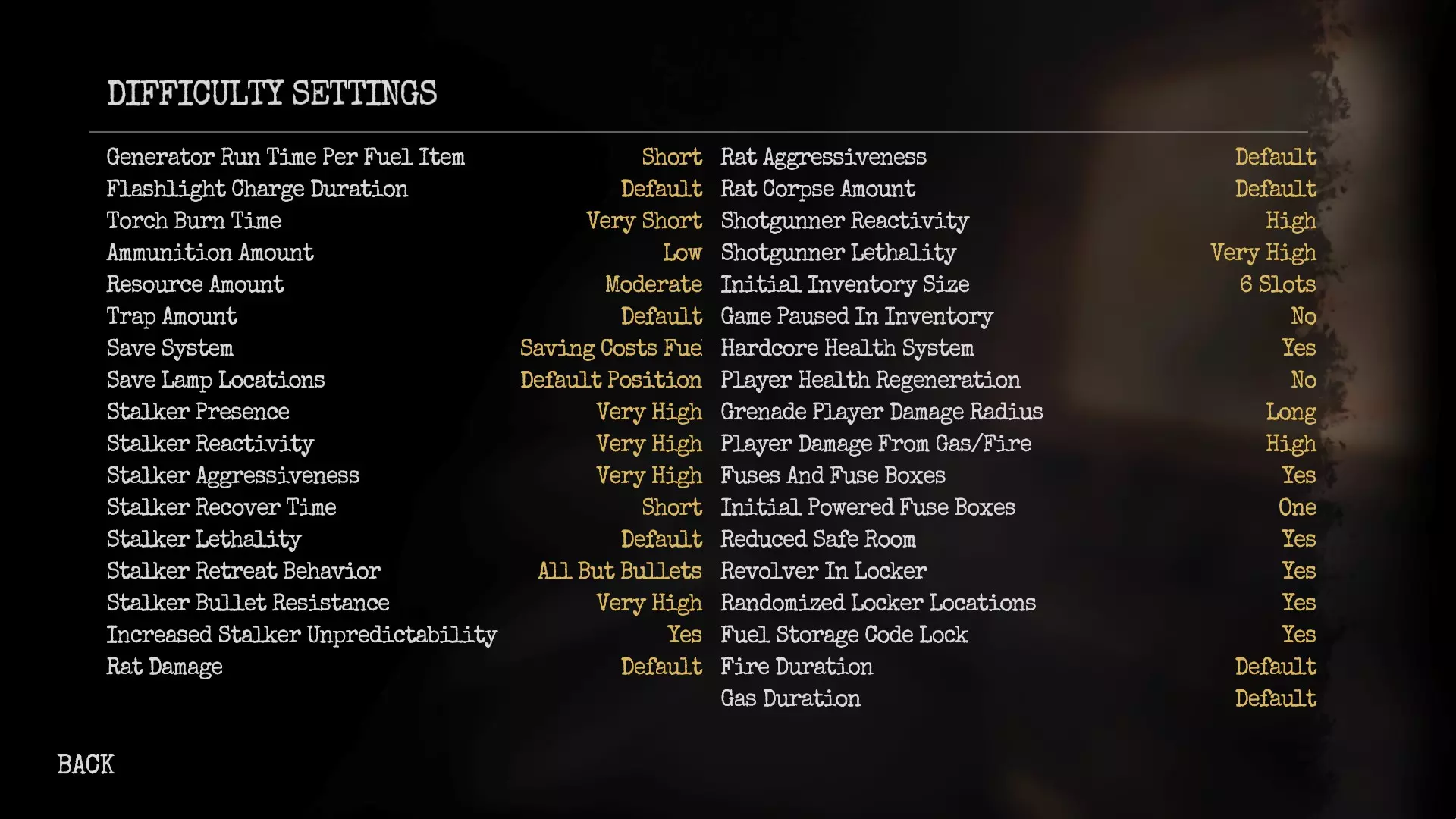Toggle Game Paused In Inventory setting

[1303, 316]
